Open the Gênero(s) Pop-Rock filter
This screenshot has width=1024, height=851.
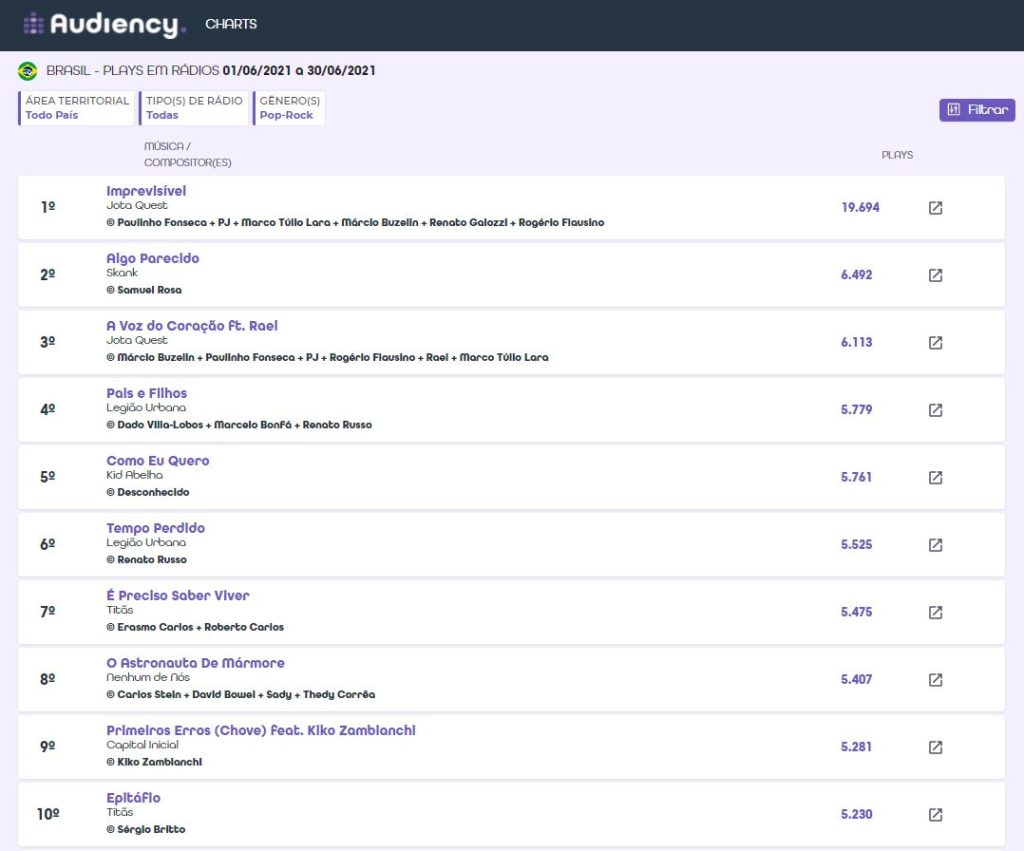click(289, 108)
